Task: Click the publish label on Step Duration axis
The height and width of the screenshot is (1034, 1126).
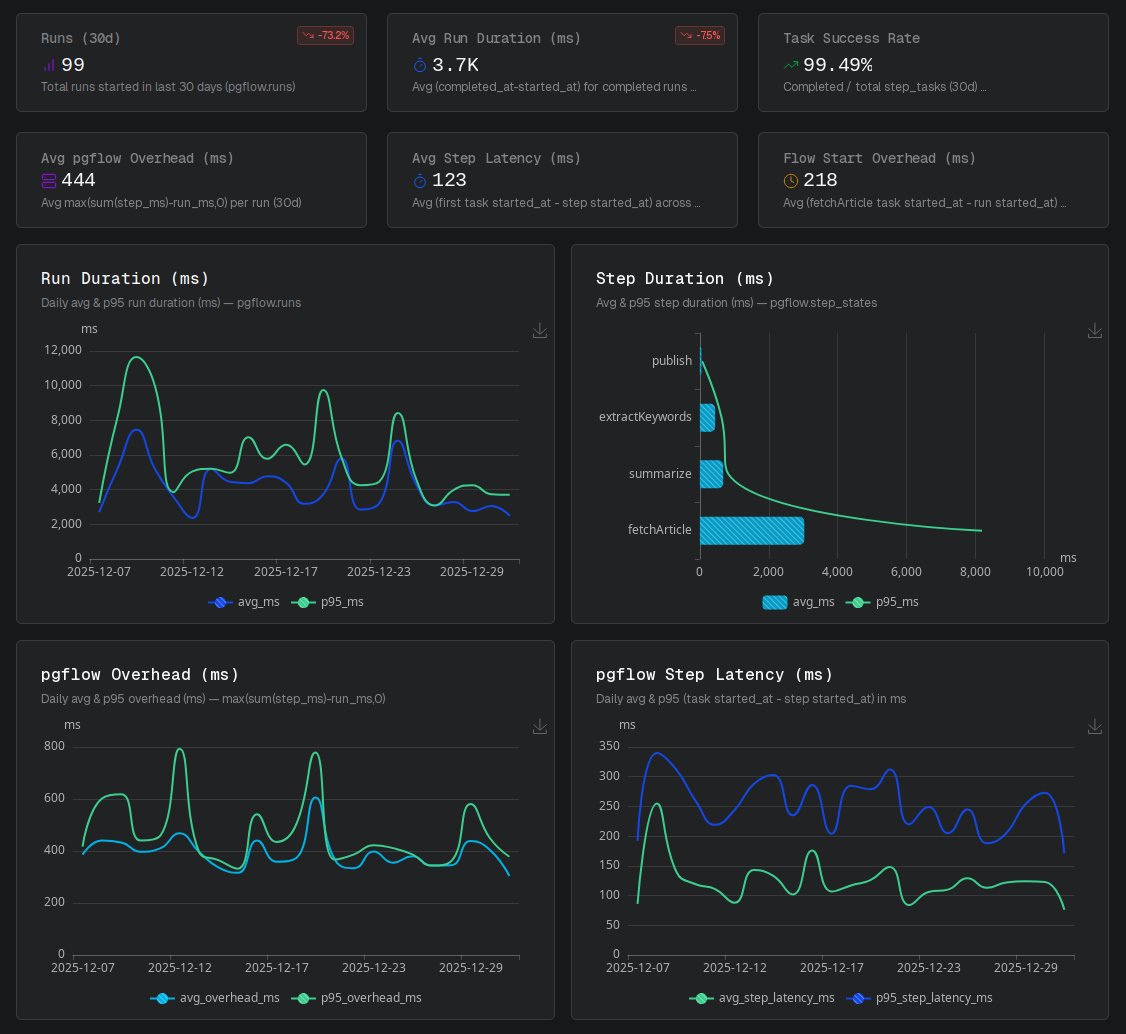Action: 671,360
